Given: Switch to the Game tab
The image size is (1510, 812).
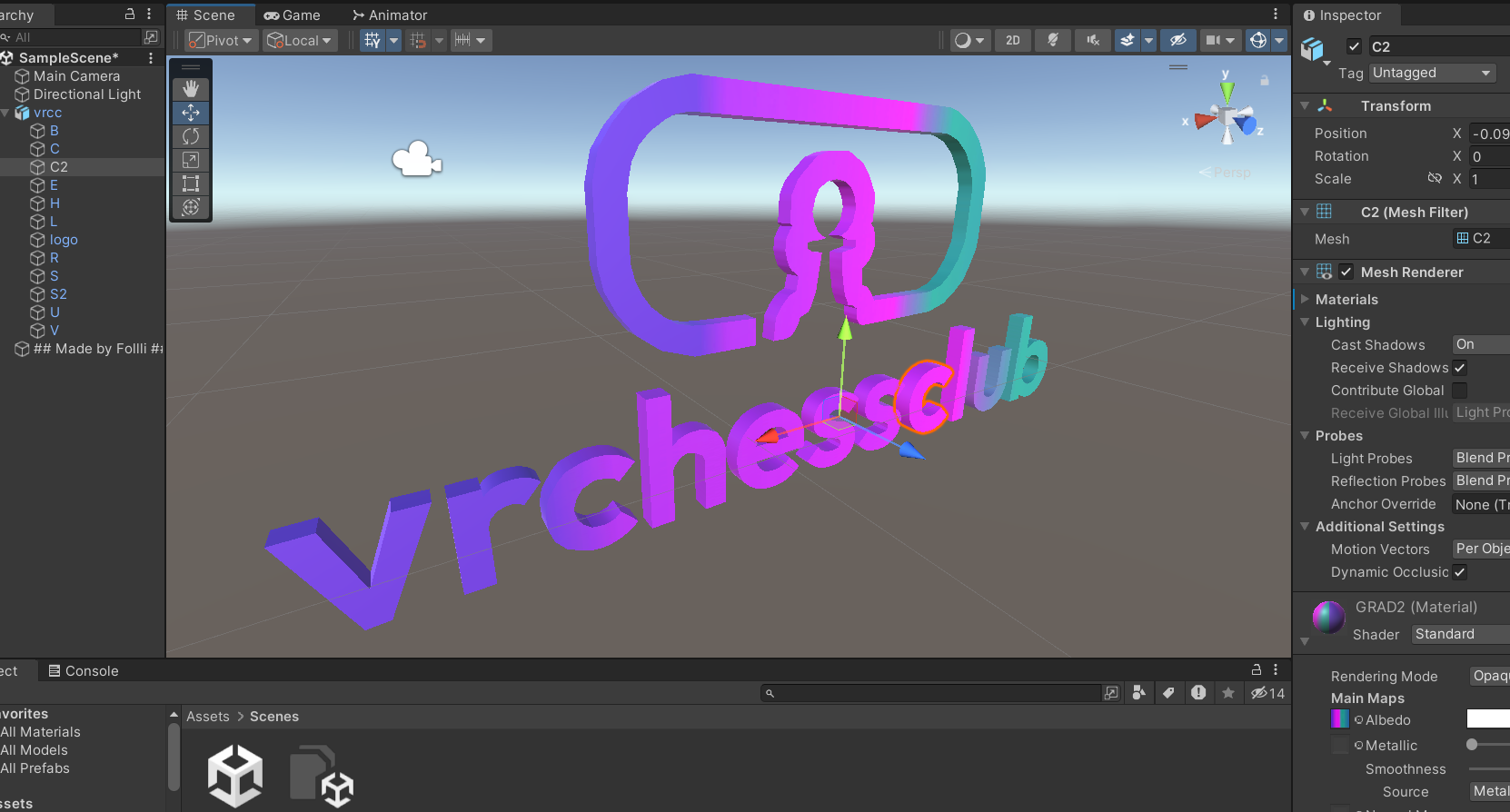Looking at the screenshot, I should coord(292,15).
